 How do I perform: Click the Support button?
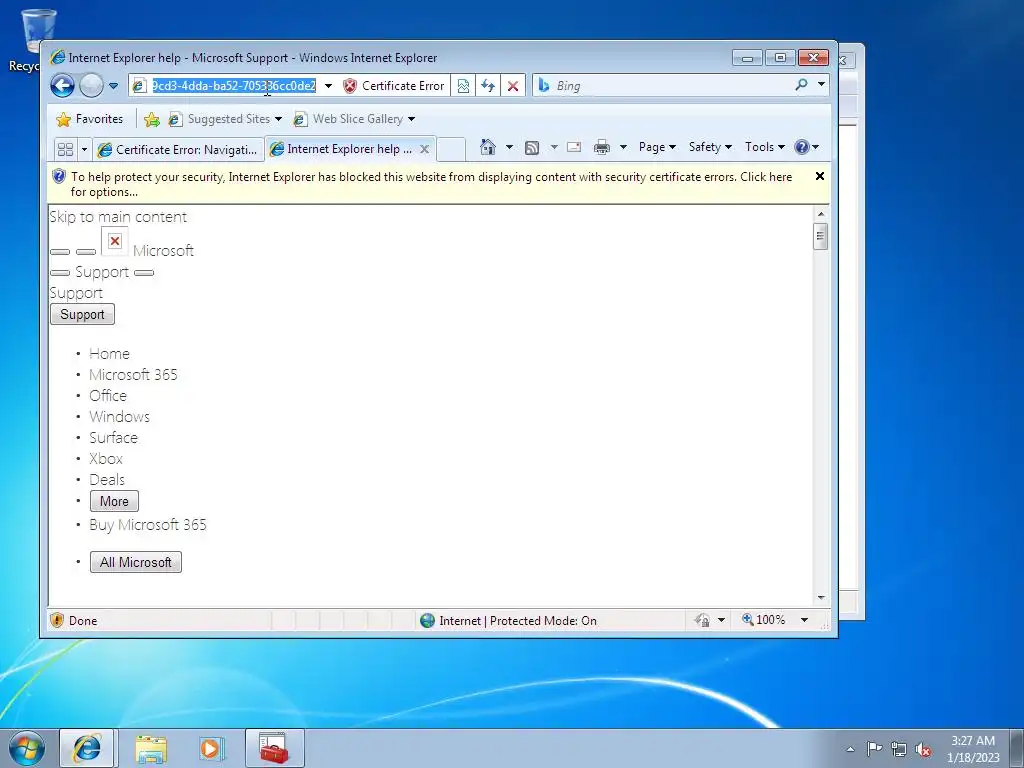coord(82,314)
